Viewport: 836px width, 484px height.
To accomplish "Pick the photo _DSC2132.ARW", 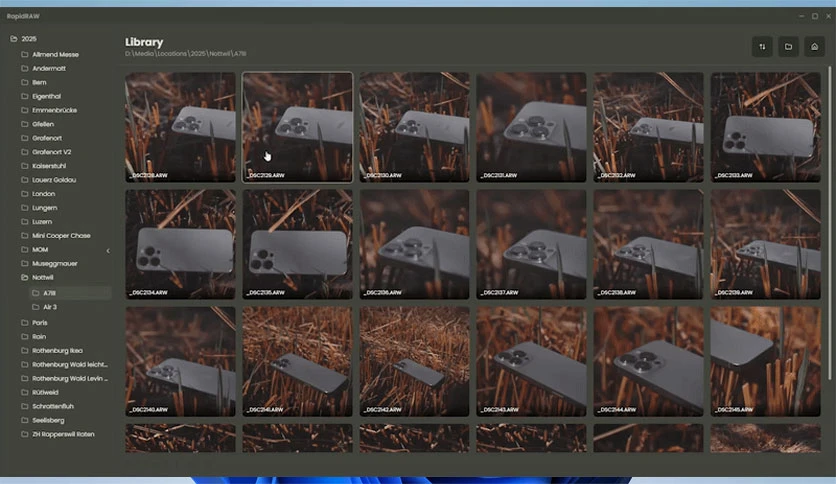I will [x=648, y=127].
